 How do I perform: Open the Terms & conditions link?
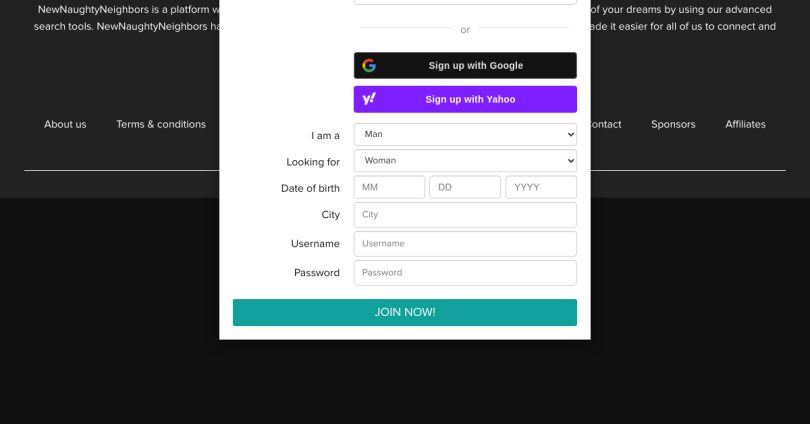click(x=161, y=124)
